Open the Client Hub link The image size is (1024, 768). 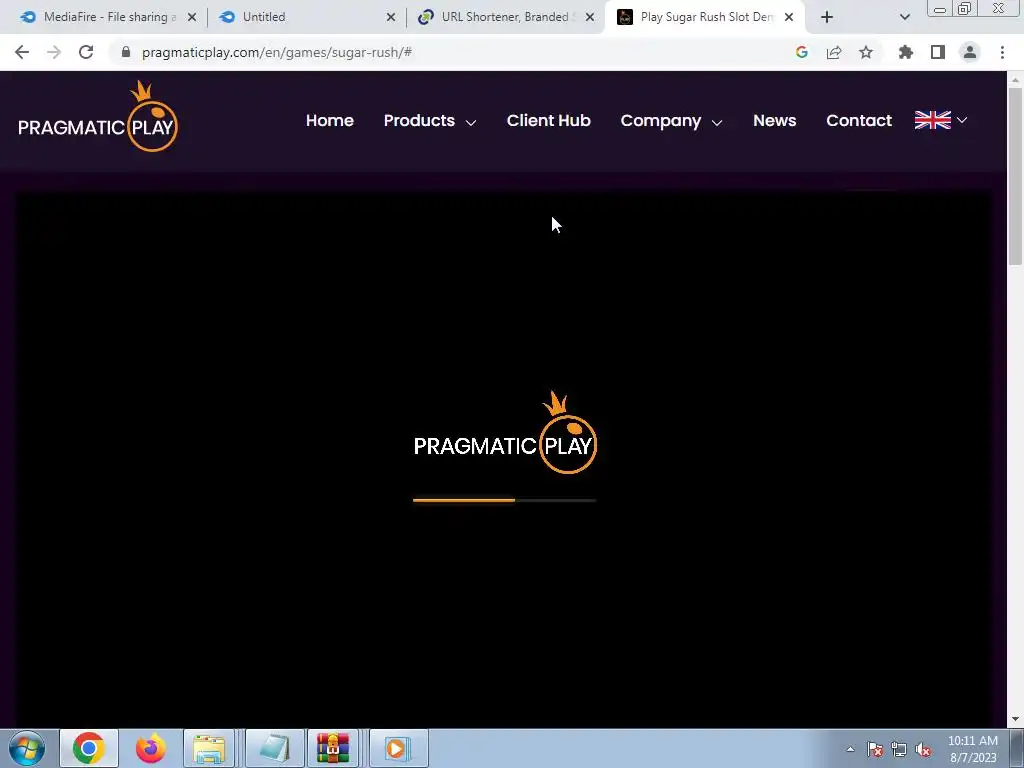tap(549, 120)
